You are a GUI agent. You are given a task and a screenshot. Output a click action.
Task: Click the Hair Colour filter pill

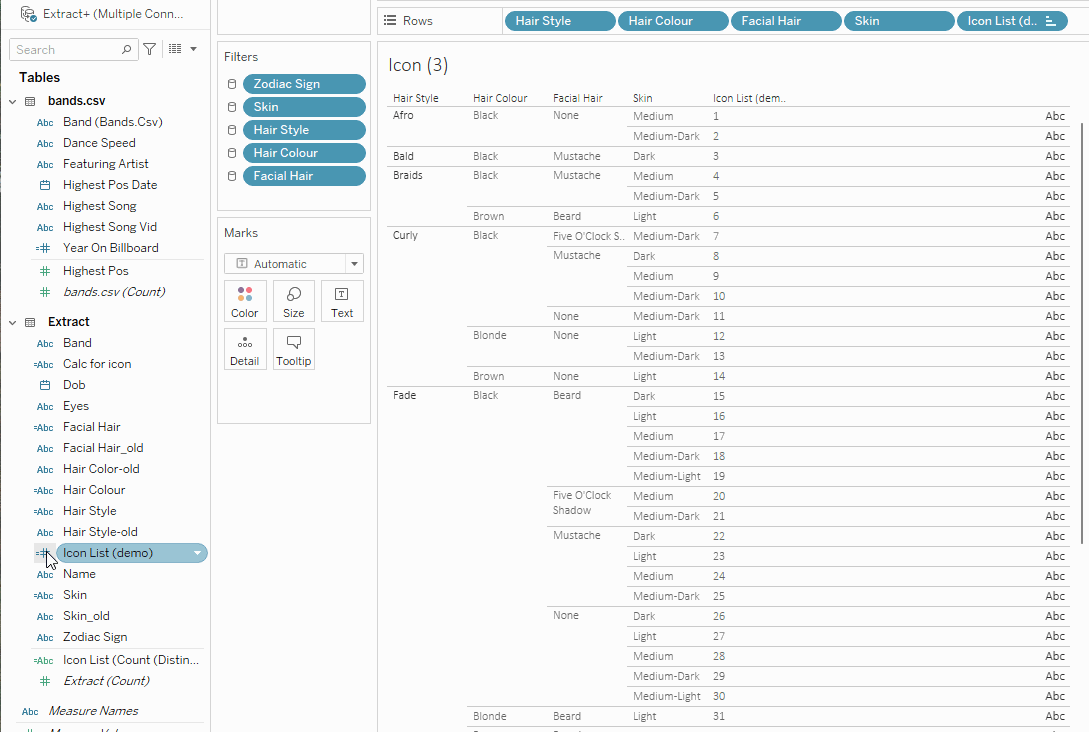click(x=304, y=153)
